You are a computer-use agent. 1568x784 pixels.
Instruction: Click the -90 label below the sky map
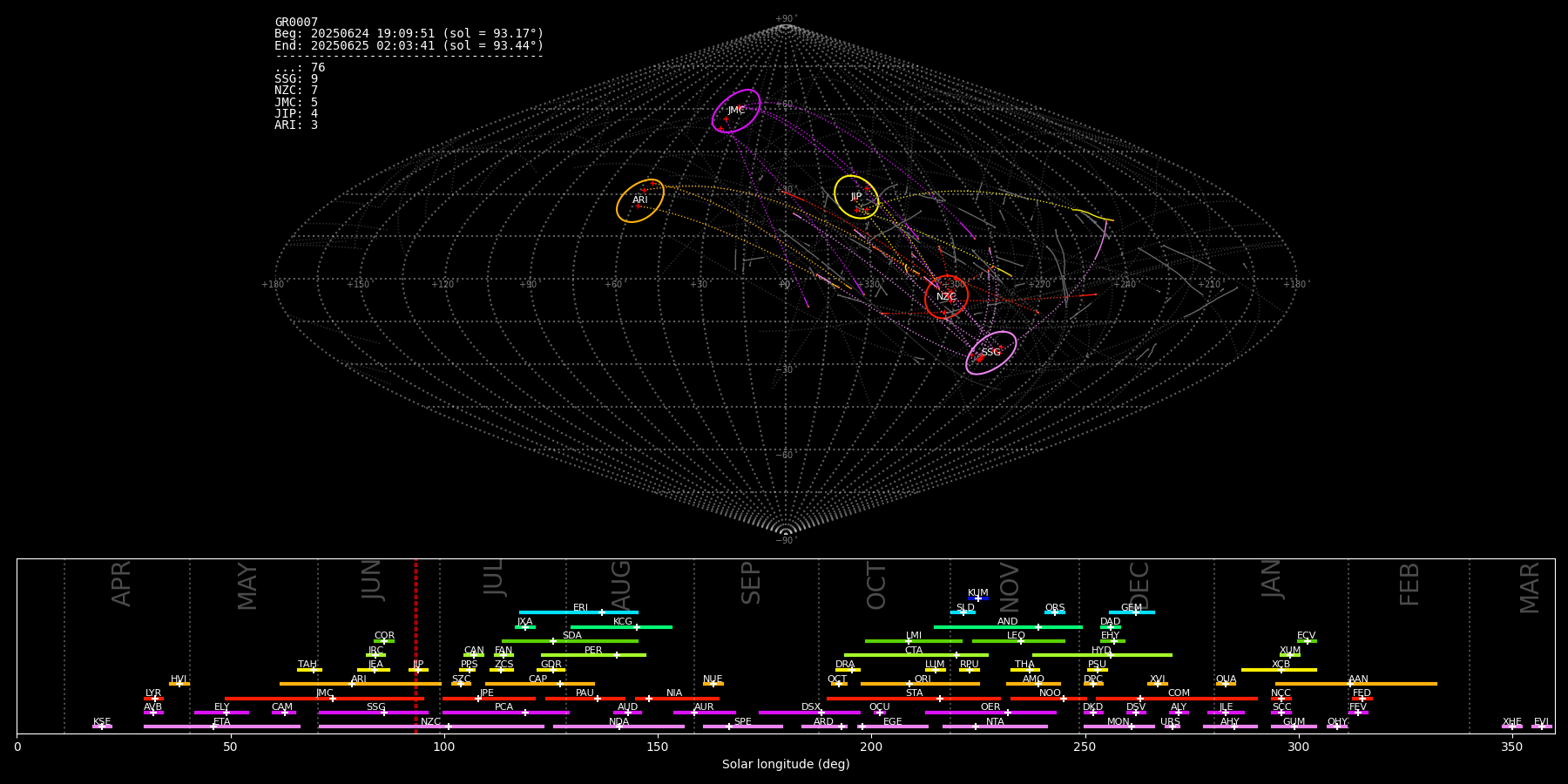click(786, 540)
